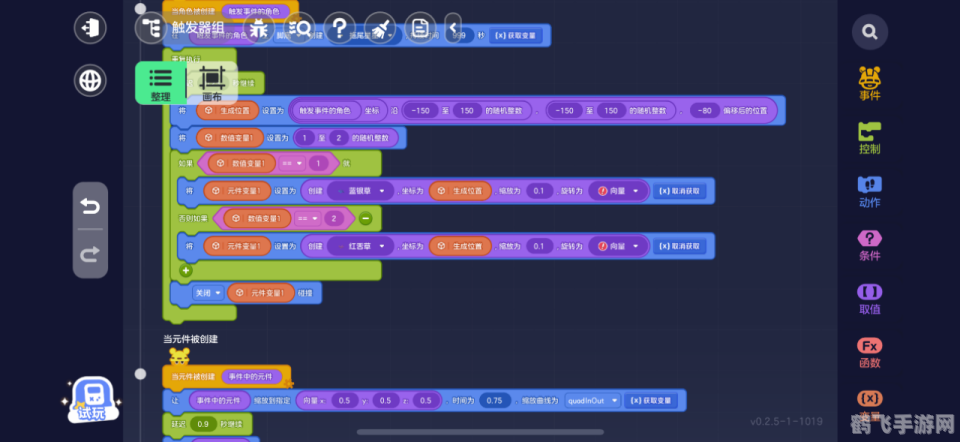Screen dimensions: 960x442
Task: Open the search magnifier at top right
Action: [x=870, y=32]
